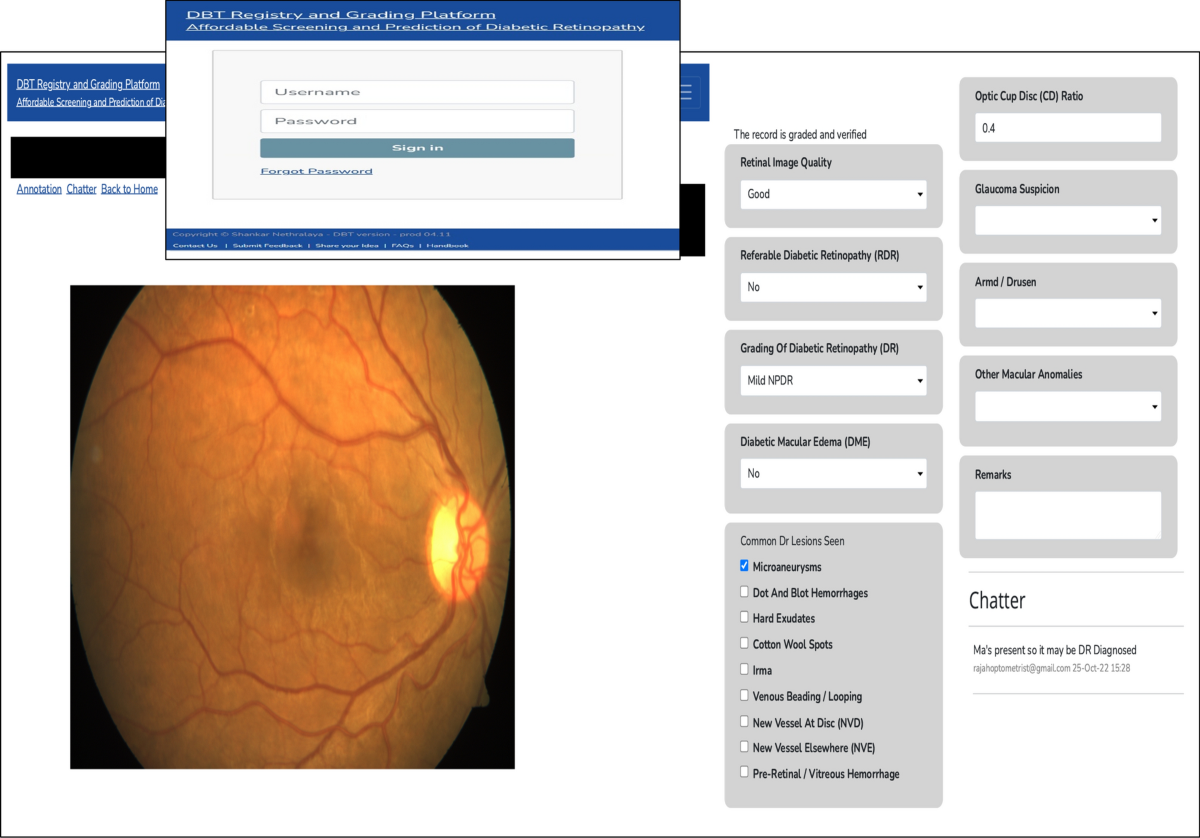Enable Pre-Retinal / Vitreous Hemorrhage checkbox

pyautogui.click(x=744, y=773)
